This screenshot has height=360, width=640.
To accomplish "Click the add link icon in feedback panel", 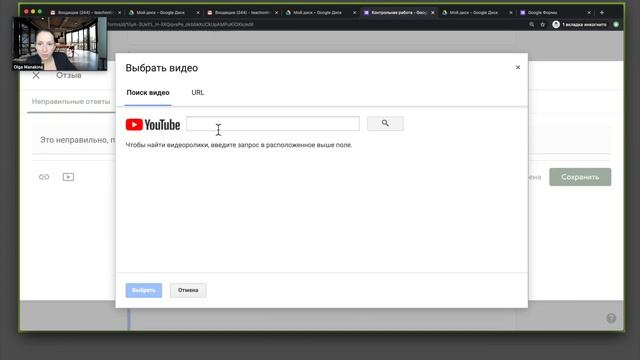I will click(x=44, y=177).
